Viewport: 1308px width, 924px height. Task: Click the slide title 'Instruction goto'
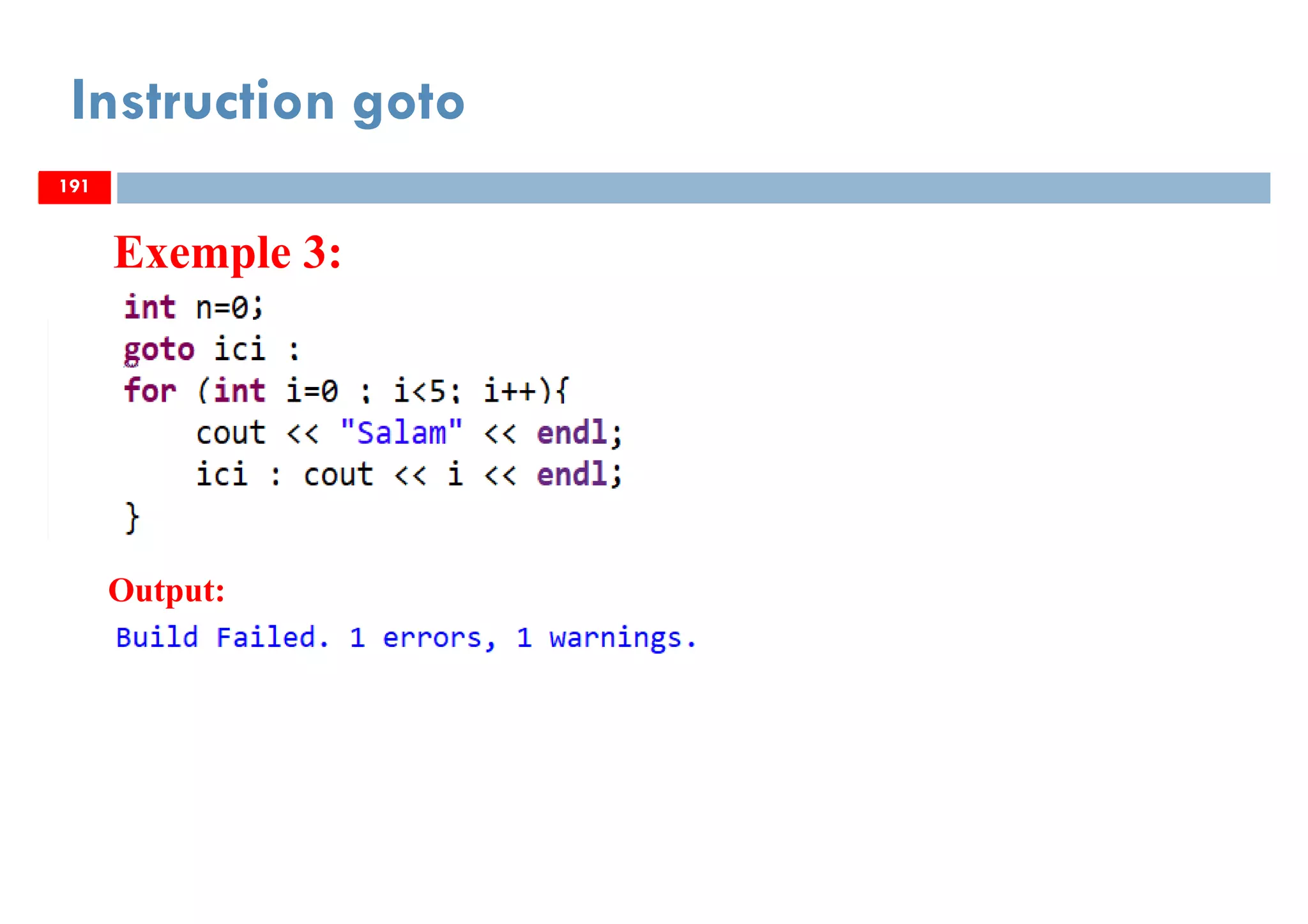[x=268, y=102]
